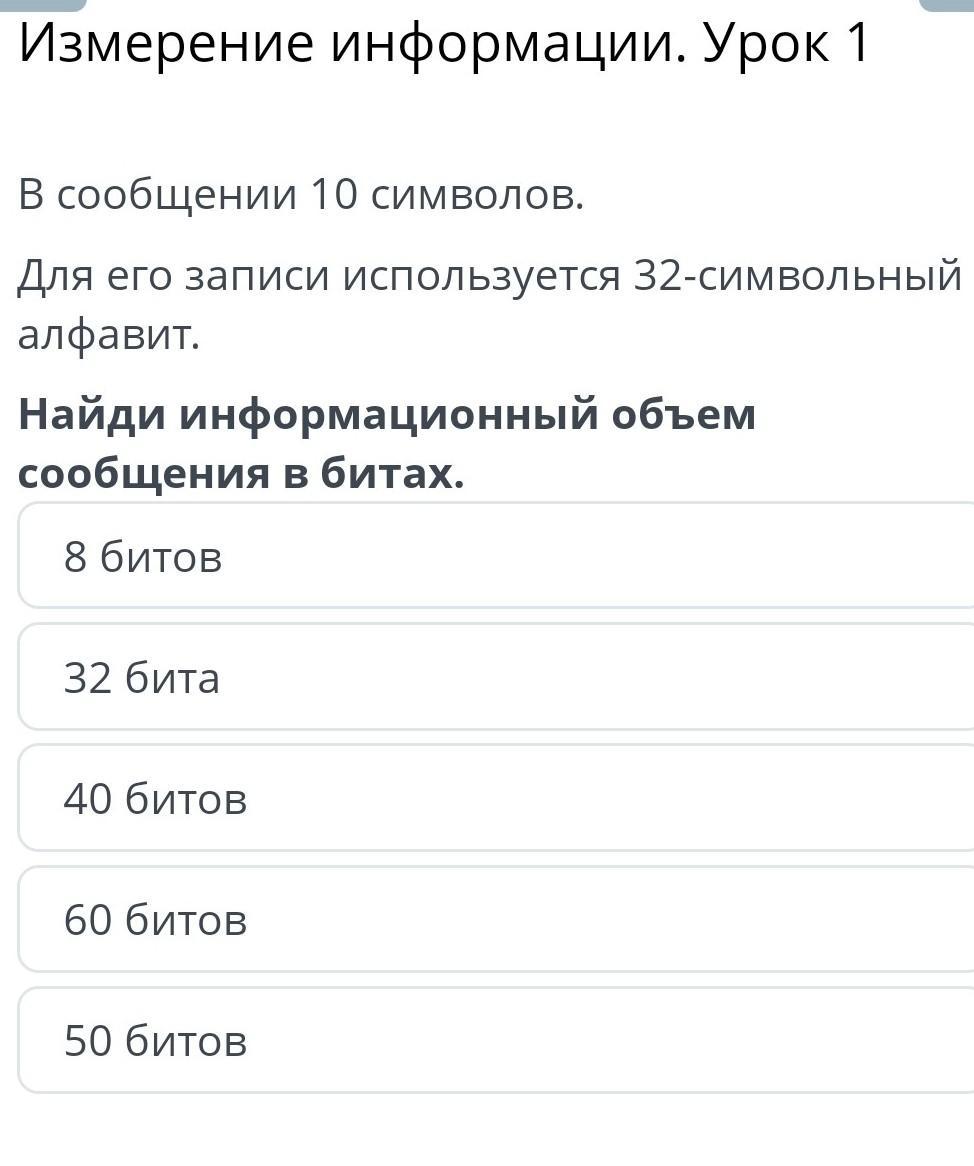Click the gray tab at top-right corner
This screenshot has height=1166, width=974.
pos(948,4)
